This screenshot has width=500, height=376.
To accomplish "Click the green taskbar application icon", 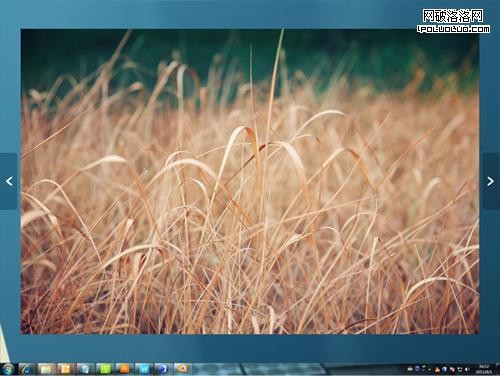I will pyautogui.click(x=105, y=369).
